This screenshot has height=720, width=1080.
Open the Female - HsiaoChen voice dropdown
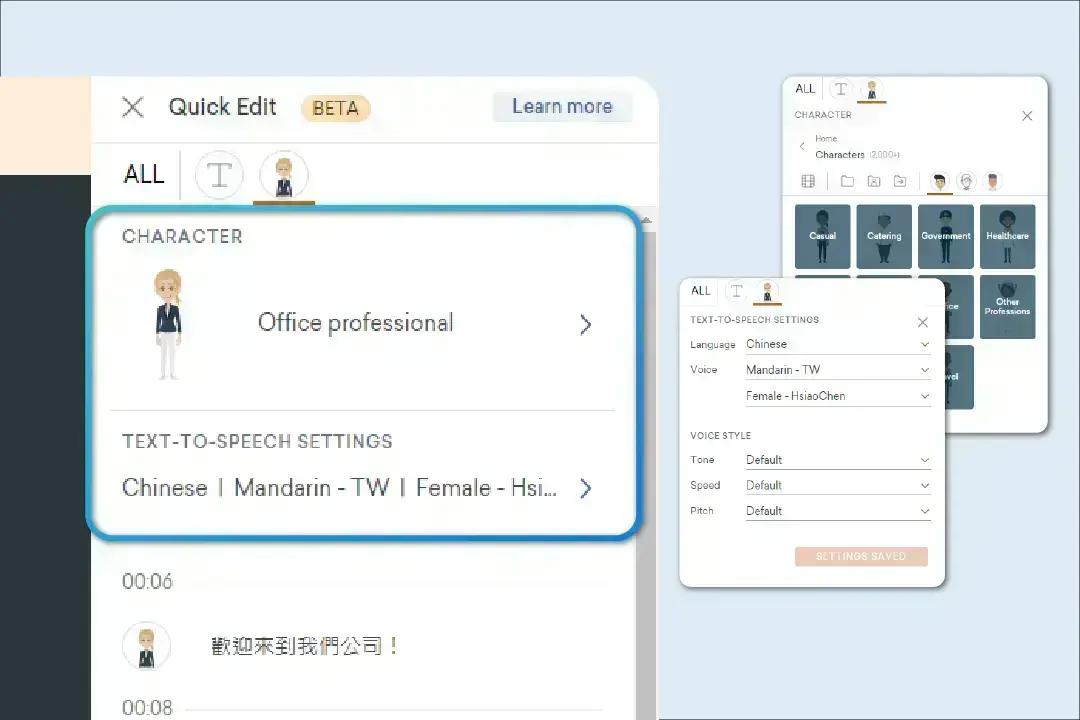(838, 396)
